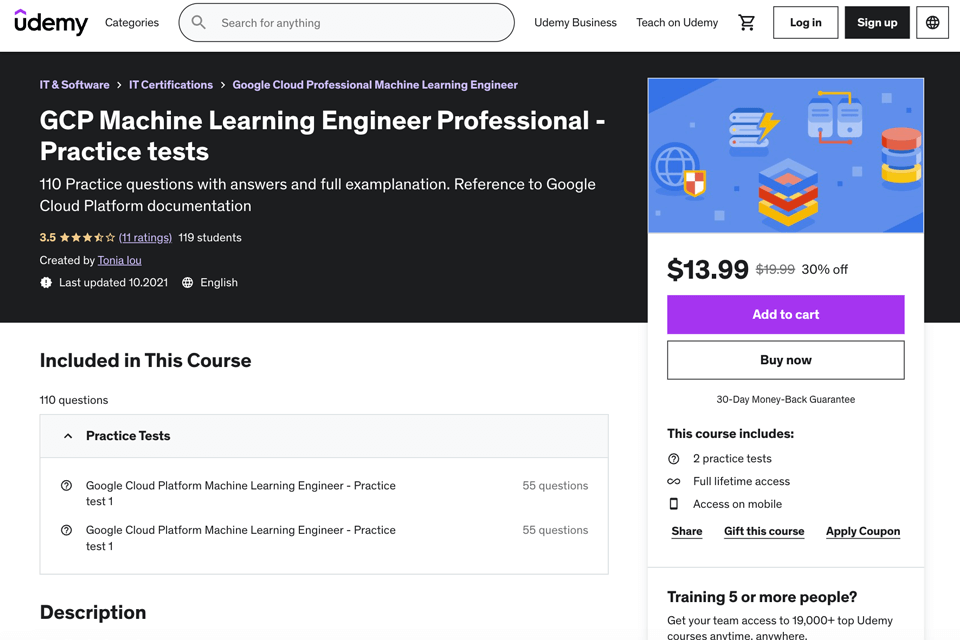This screenshot has width=960, height=640.
Task: Click Add to cart
Action: pos(786,314)
